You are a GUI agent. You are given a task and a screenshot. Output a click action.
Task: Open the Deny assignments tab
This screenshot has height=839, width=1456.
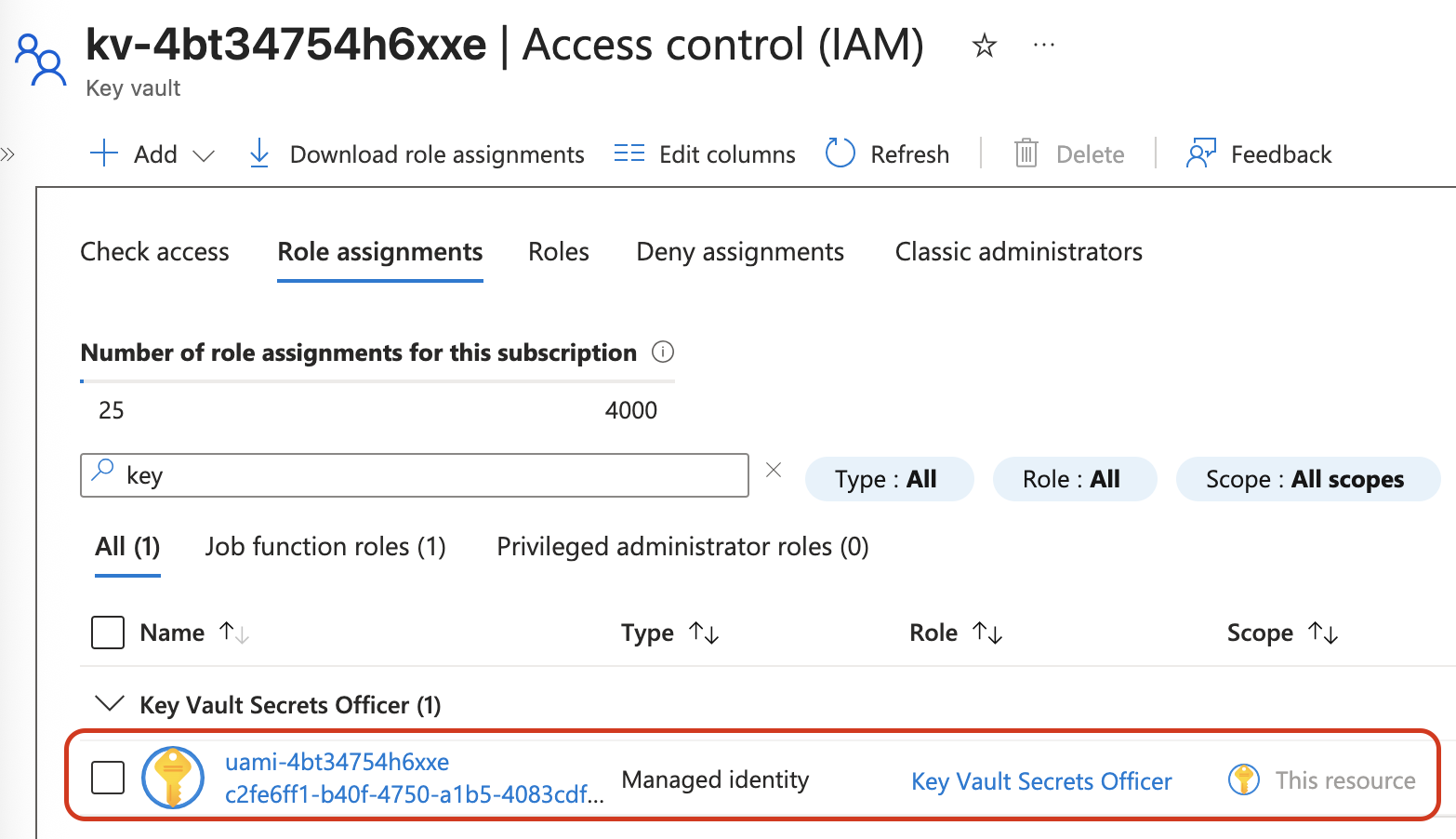coord(740,252)
